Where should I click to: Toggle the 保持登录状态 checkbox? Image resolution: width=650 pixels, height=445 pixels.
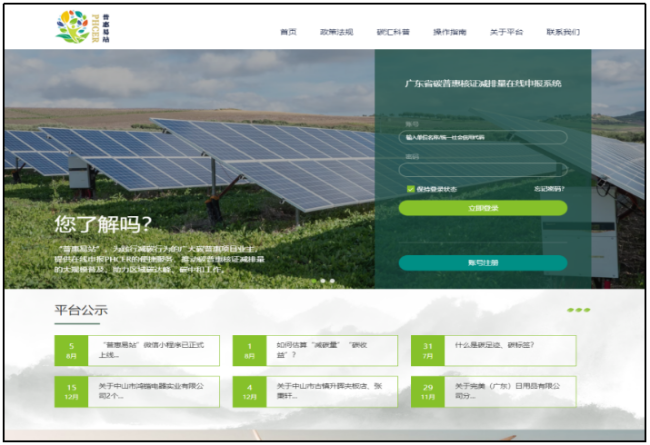tap(411, 188)
